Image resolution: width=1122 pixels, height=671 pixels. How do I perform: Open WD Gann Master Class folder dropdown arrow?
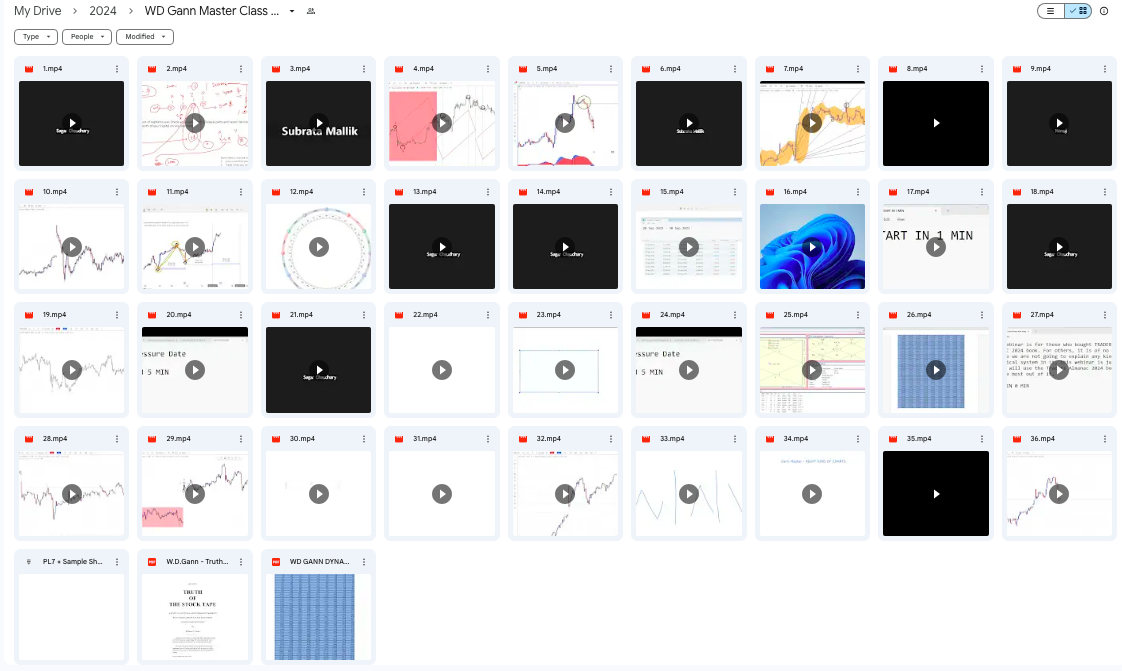click(x=292, y=11)
